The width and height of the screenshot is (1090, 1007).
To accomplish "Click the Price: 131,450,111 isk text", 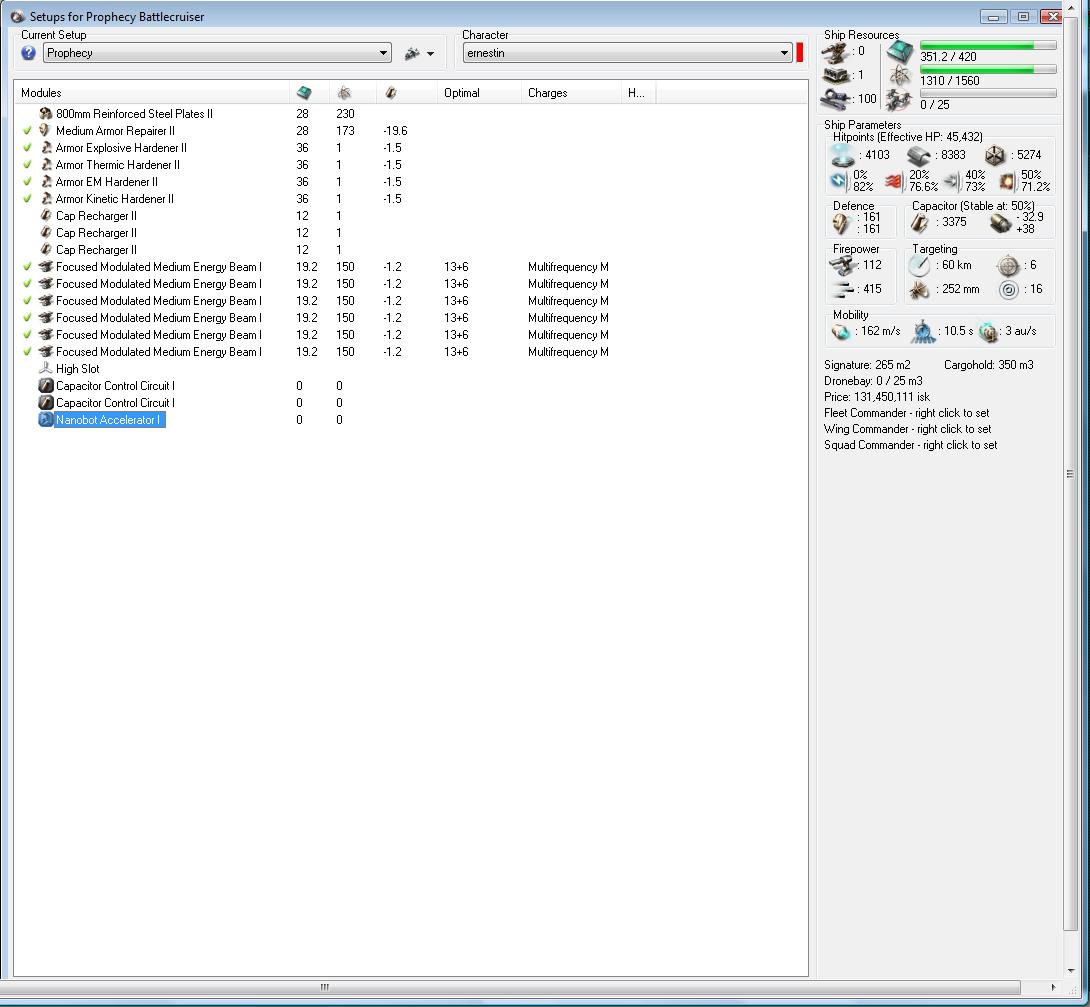I will click(877, 397).
